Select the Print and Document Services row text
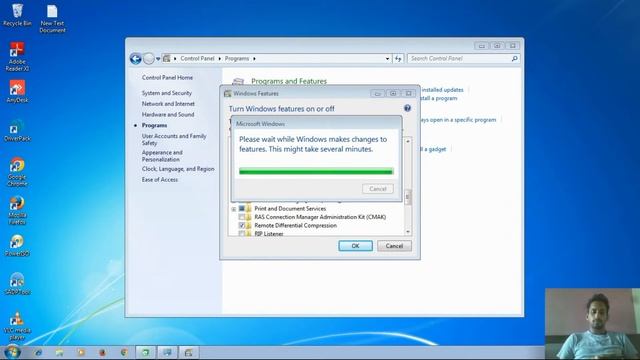 (290, 209)
